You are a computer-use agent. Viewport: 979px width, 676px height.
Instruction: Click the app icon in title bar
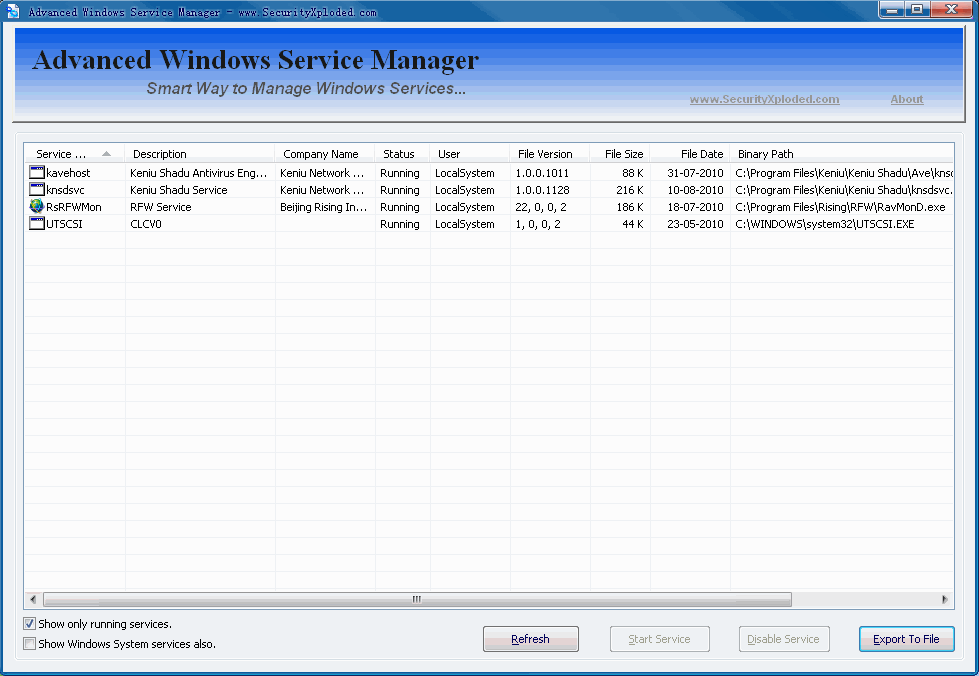[12, 11]
